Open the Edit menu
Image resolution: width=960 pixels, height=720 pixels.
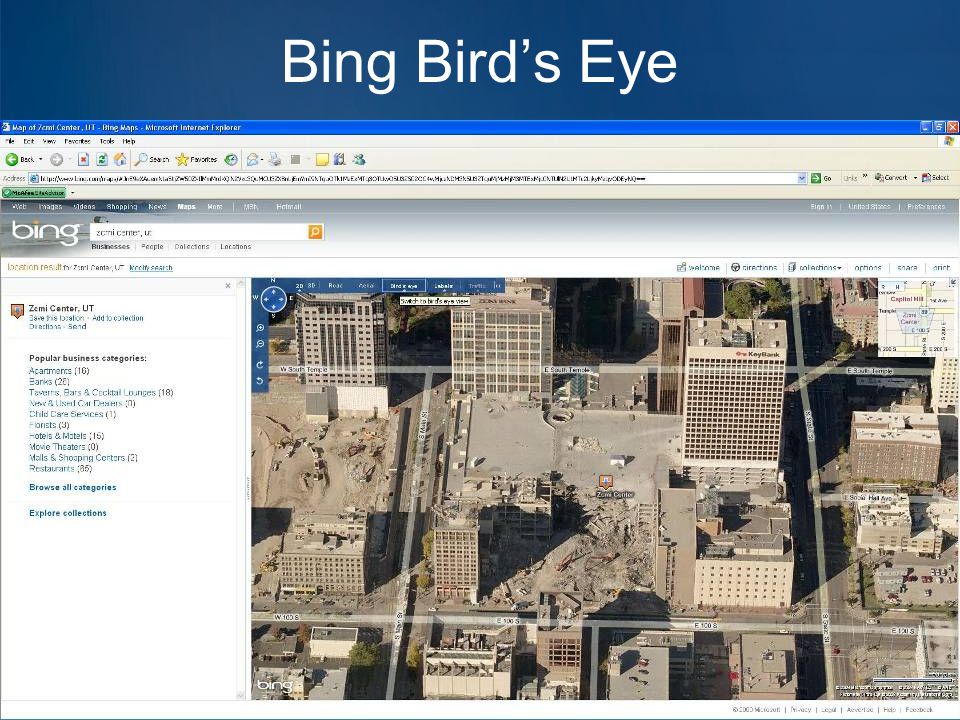[29, 141]
